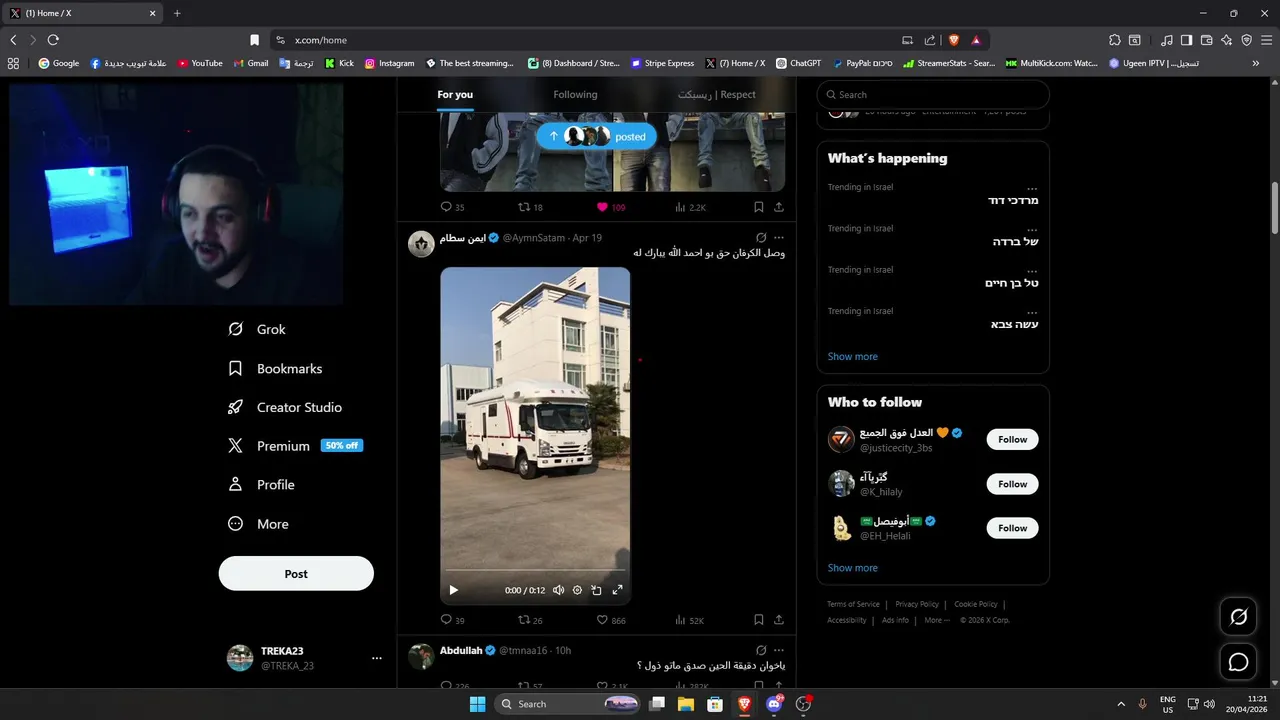Open floating Grok button
Screen dimensions: 1280x720
(1239, 617)
